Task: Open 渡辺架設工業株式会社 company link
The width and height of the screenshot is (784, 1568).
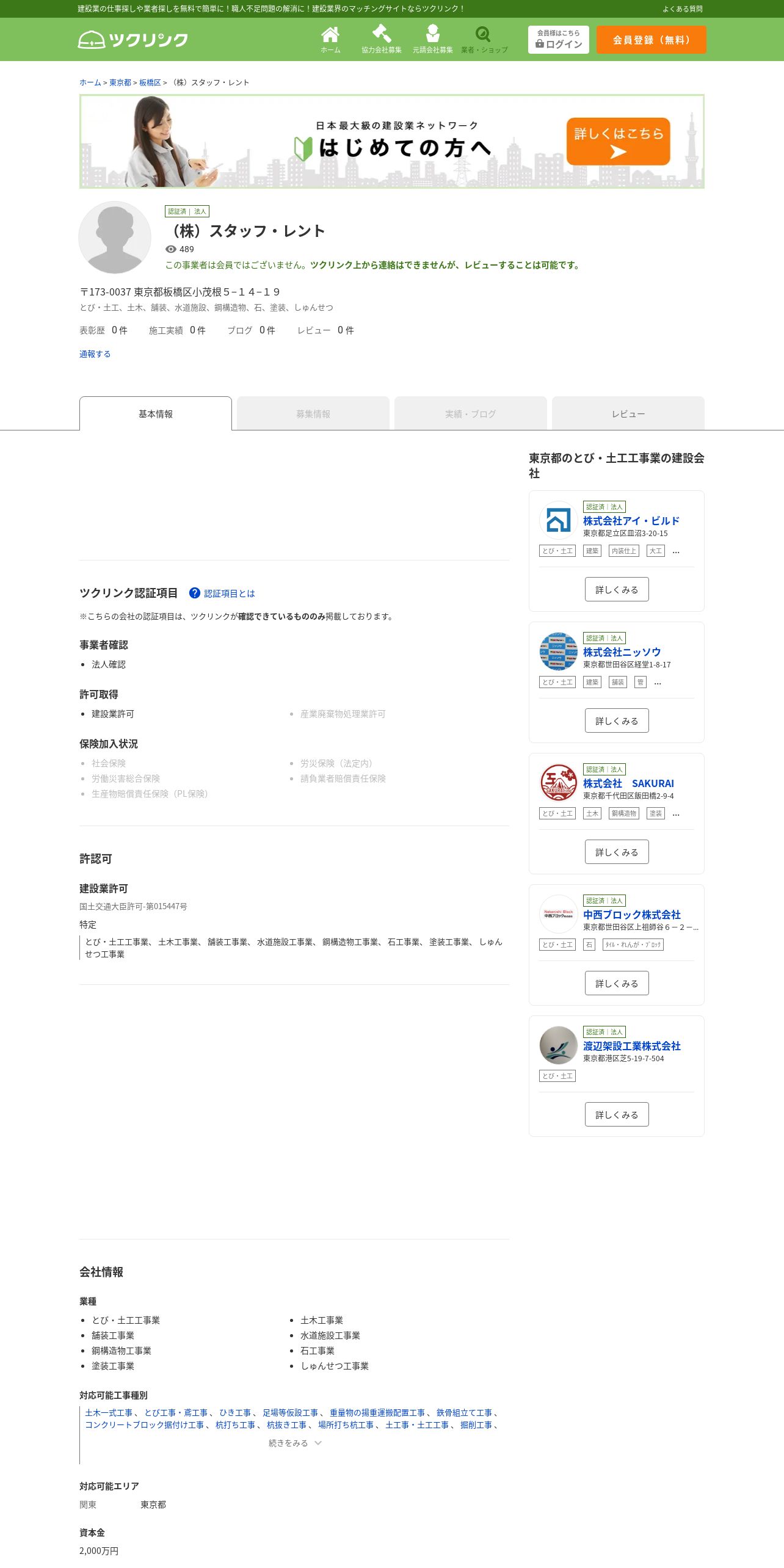Action: coord(632,1046)
